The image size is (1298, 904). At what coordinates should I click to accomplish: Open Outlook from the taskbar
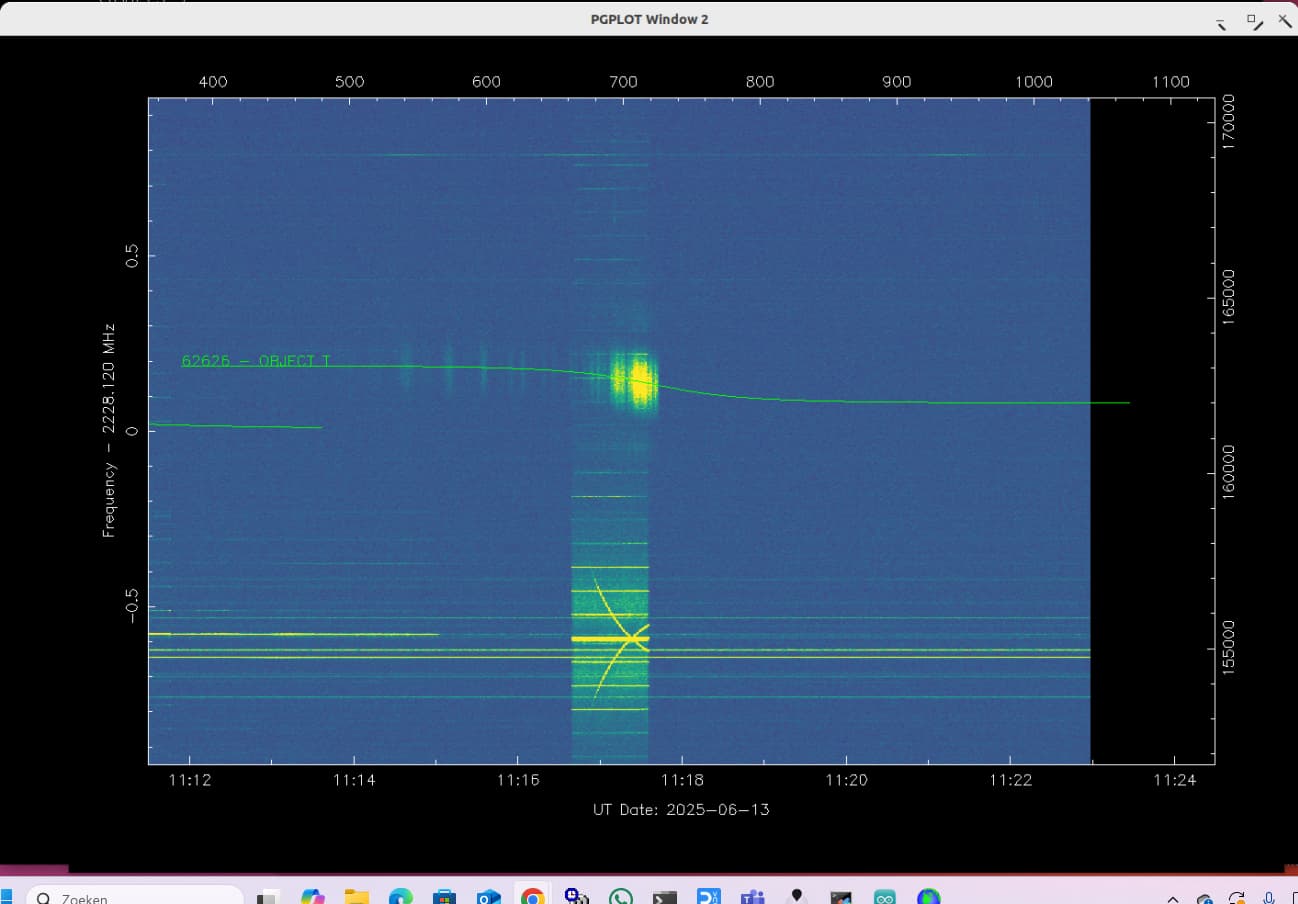click(x=489, y=897)
